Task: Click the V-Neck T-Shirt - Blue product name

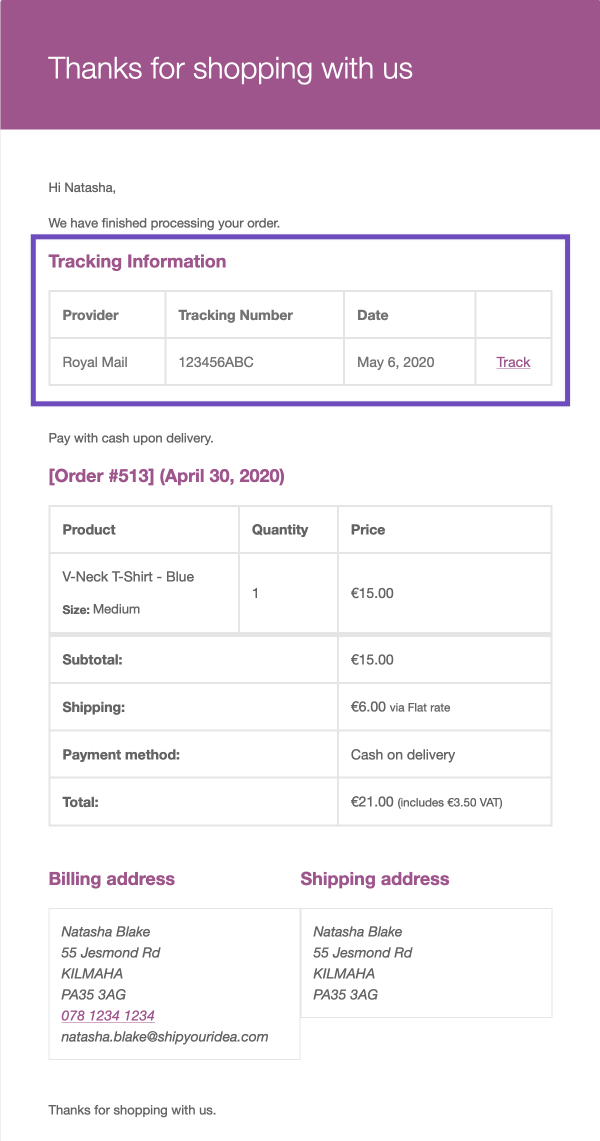Action: click(128, 577)
